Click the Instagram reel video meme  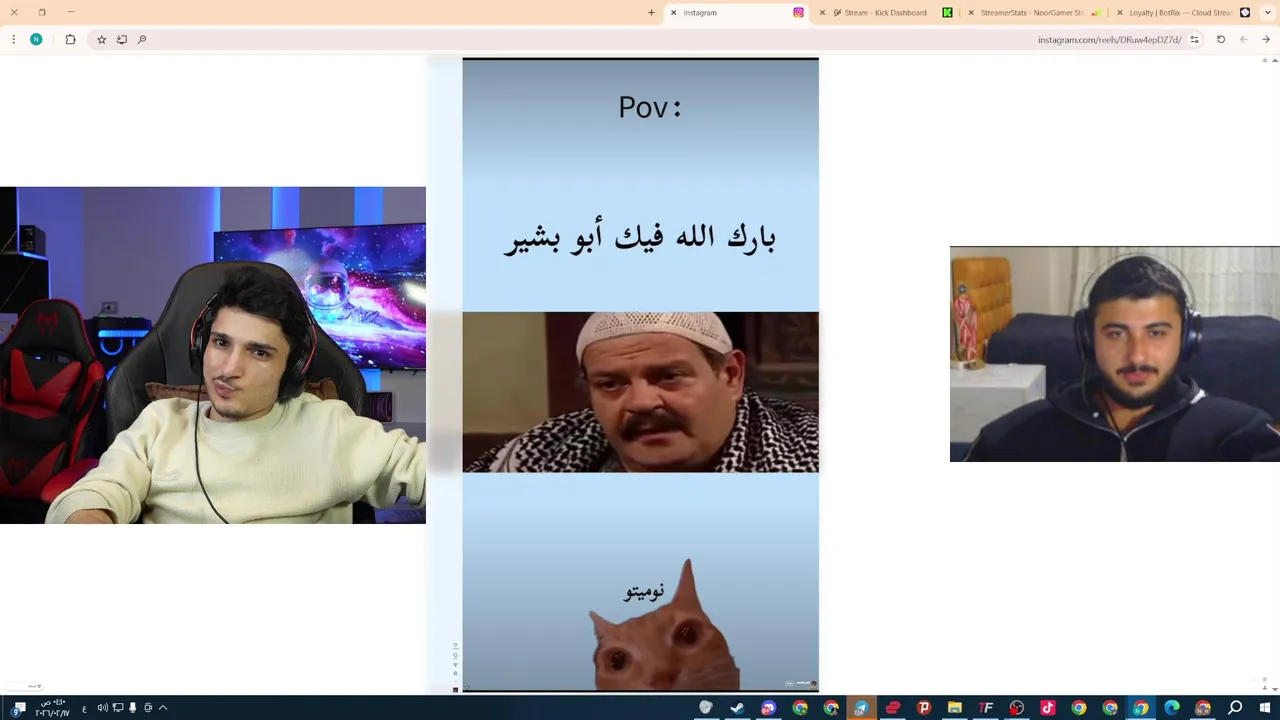(640, 374)
